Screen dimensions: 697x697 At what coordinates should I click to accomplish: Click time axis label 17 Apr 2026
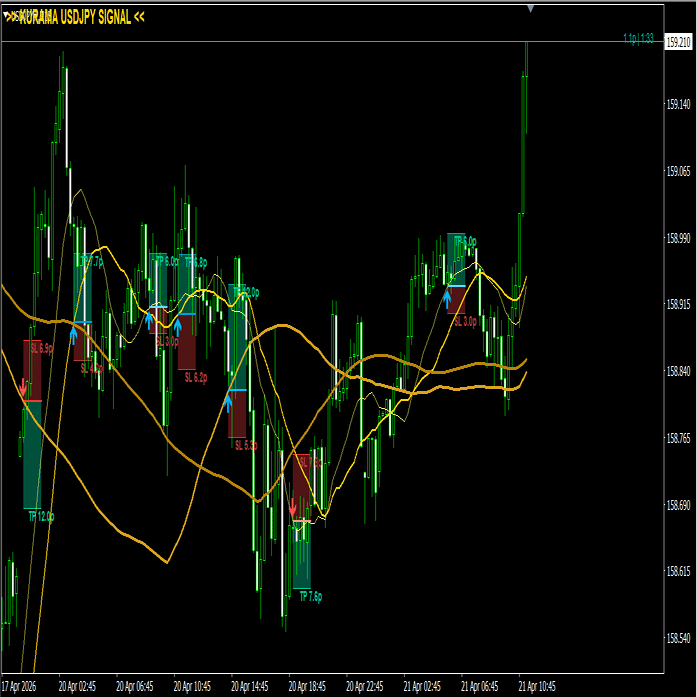point(19,686)
